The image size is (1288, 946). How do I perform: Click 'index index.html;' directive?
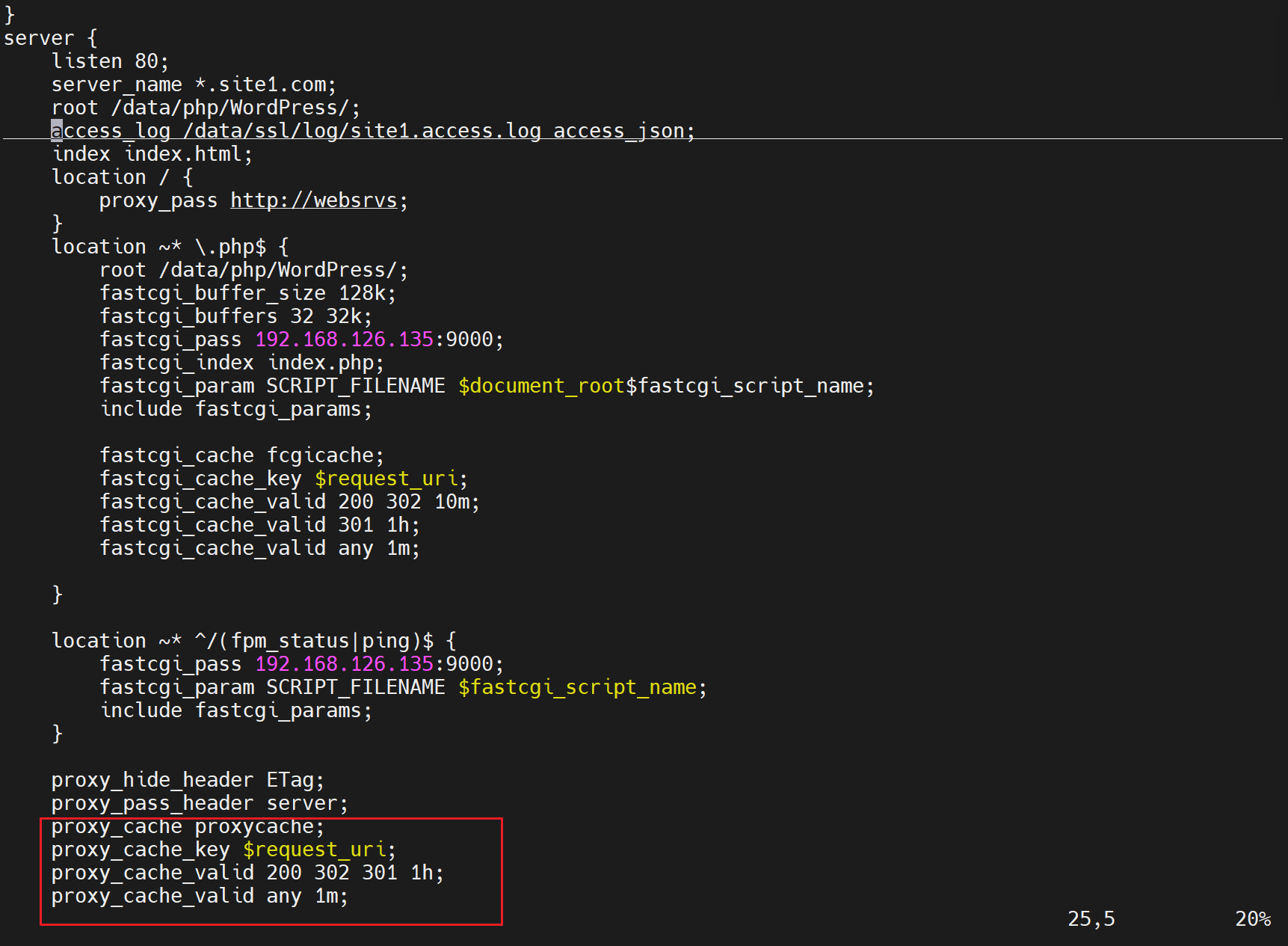click(x=152, y=154)
